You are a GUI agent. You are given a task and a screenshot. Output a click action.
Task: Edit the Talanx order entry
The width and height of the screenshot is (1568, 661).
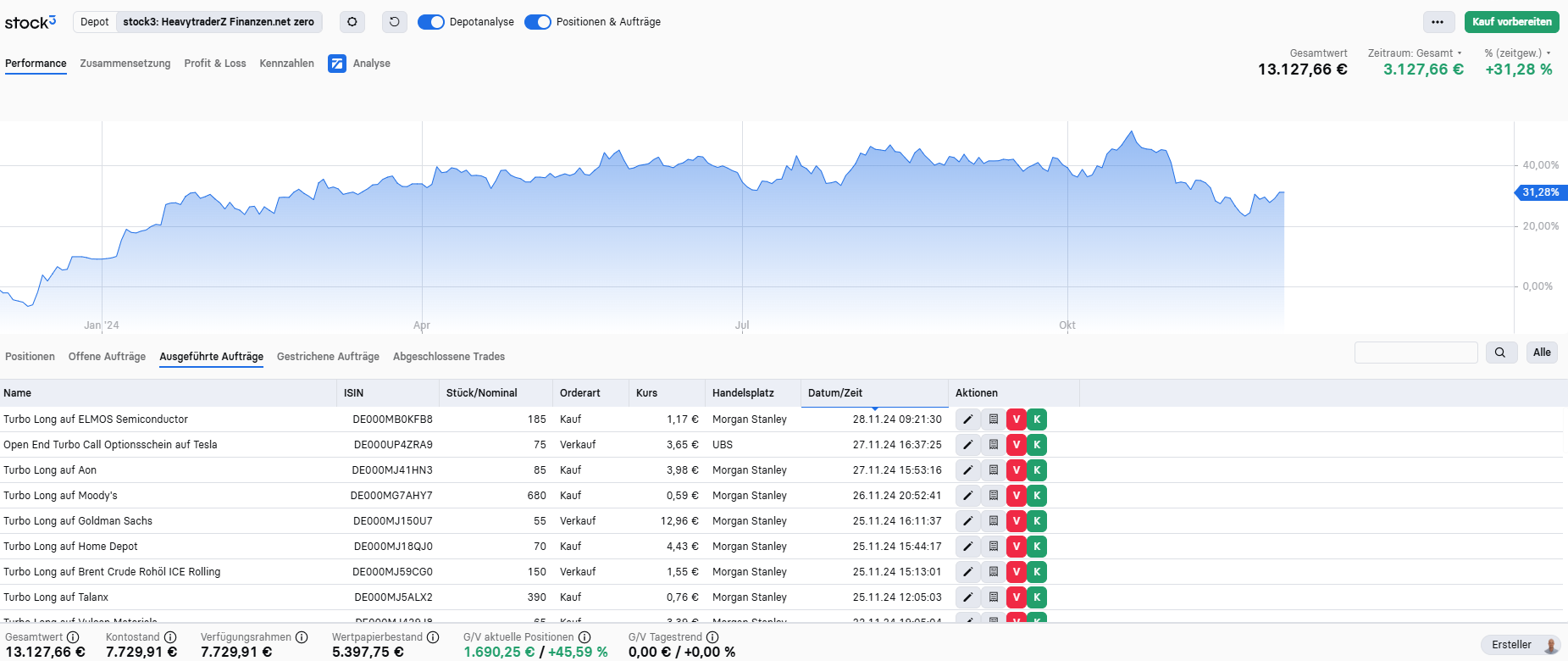(968, 597)
